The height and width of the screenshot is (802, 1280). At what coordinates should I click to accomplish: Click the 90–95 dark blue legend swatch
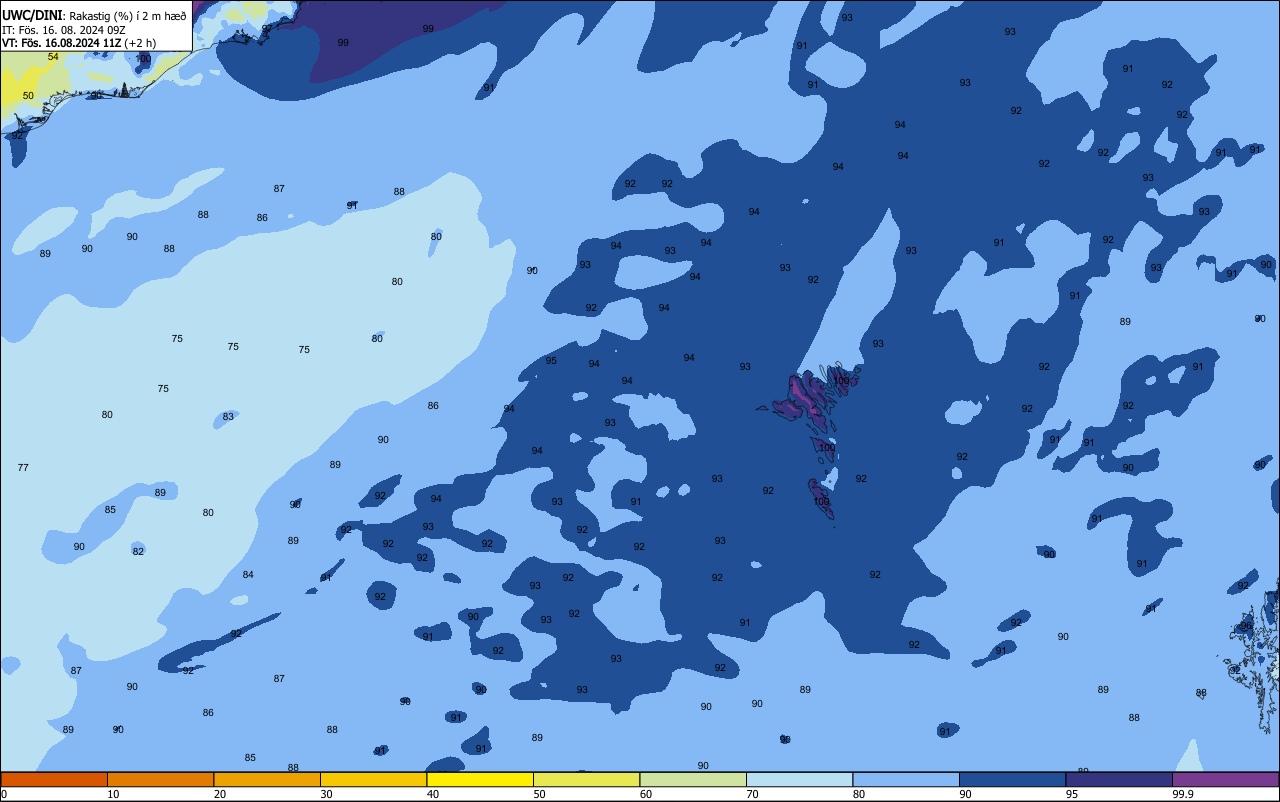(x=1013, y=779)
